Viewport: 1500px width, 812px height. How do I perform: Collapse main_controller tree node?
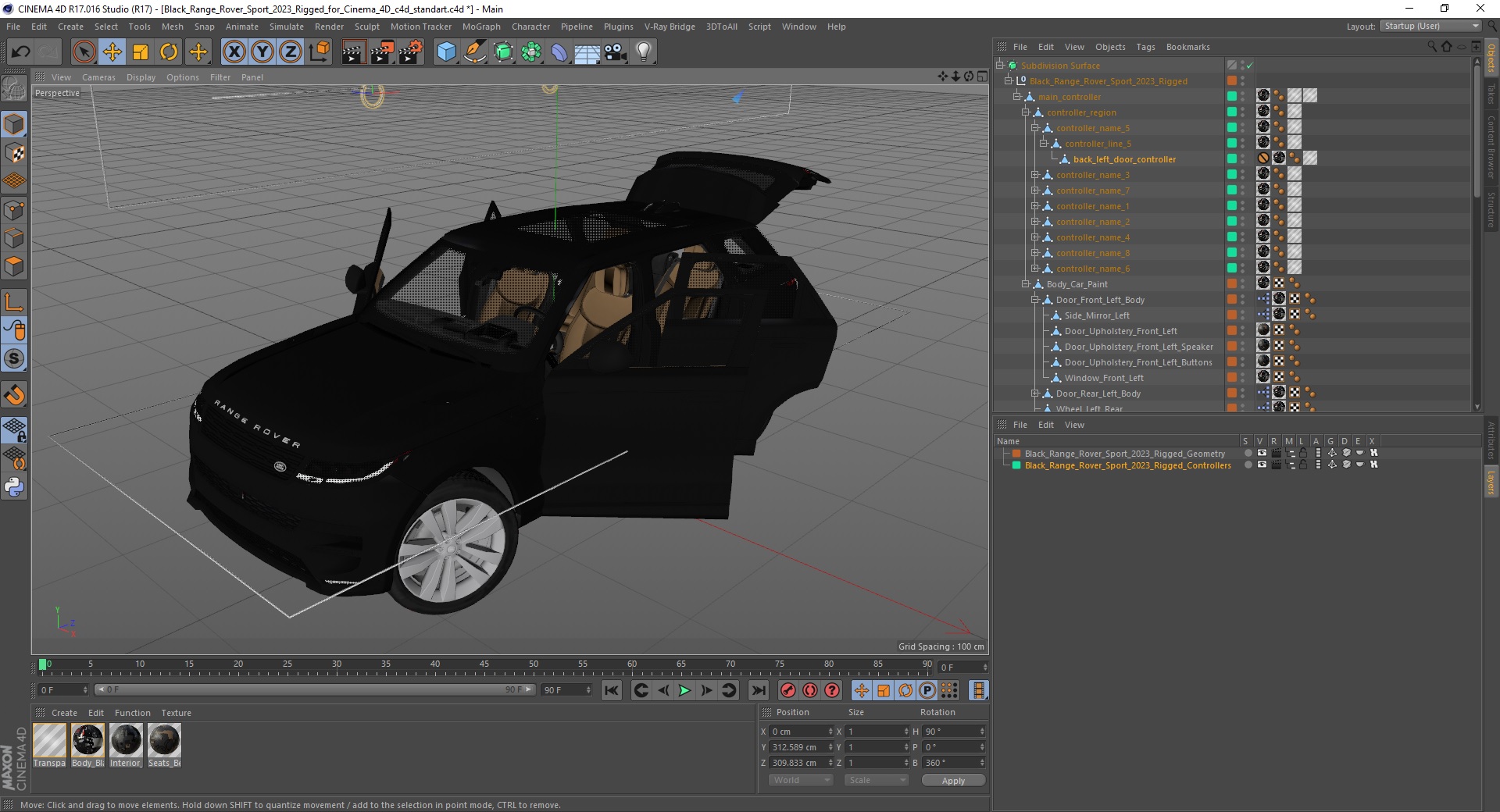point(1017,97)
